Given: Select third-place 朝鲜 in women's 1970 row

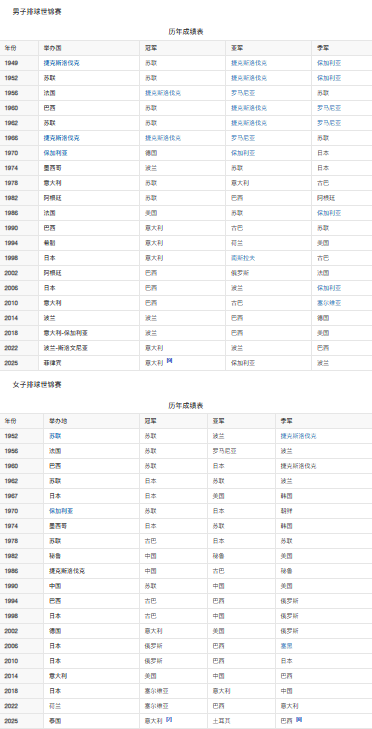Looking at the screenshot, I should [x=286, y=511].
